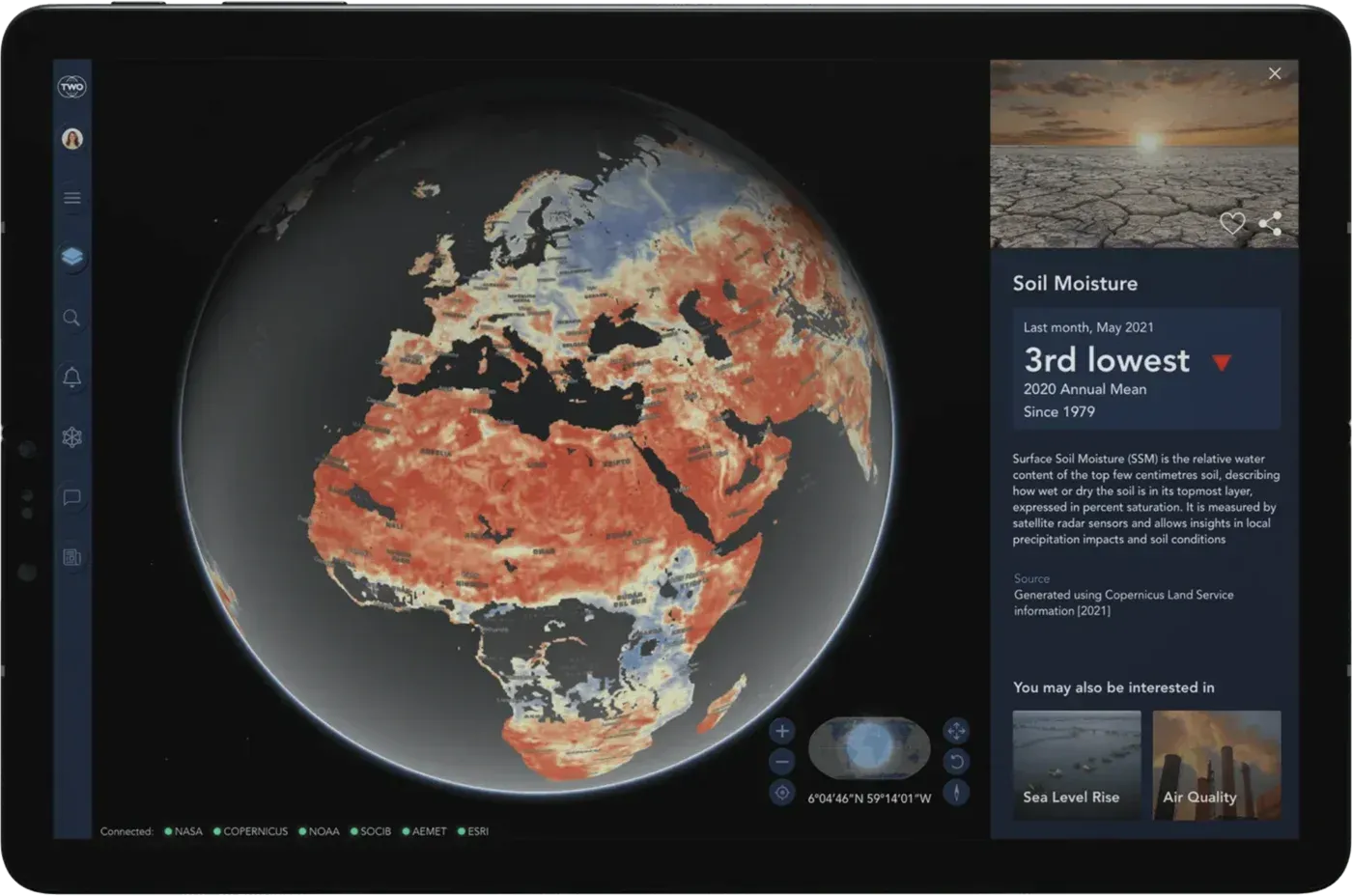1352x896 pixels.
Task: Open the user profile avatar
Action: (71, 138)
